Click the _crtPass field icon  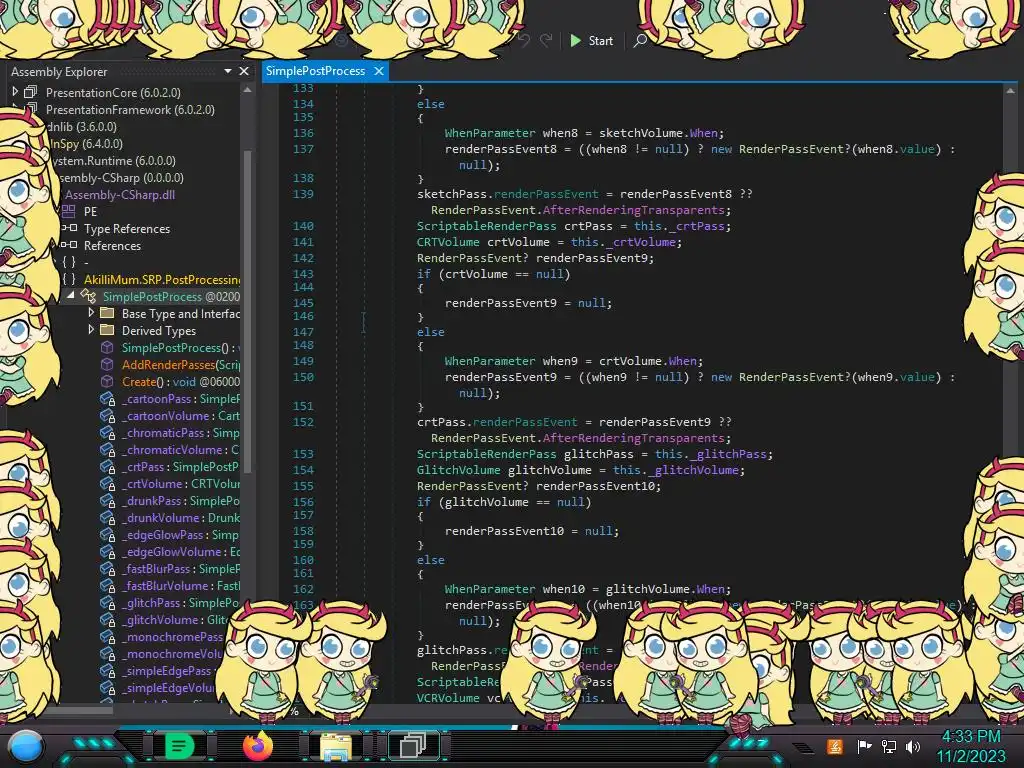107,466
